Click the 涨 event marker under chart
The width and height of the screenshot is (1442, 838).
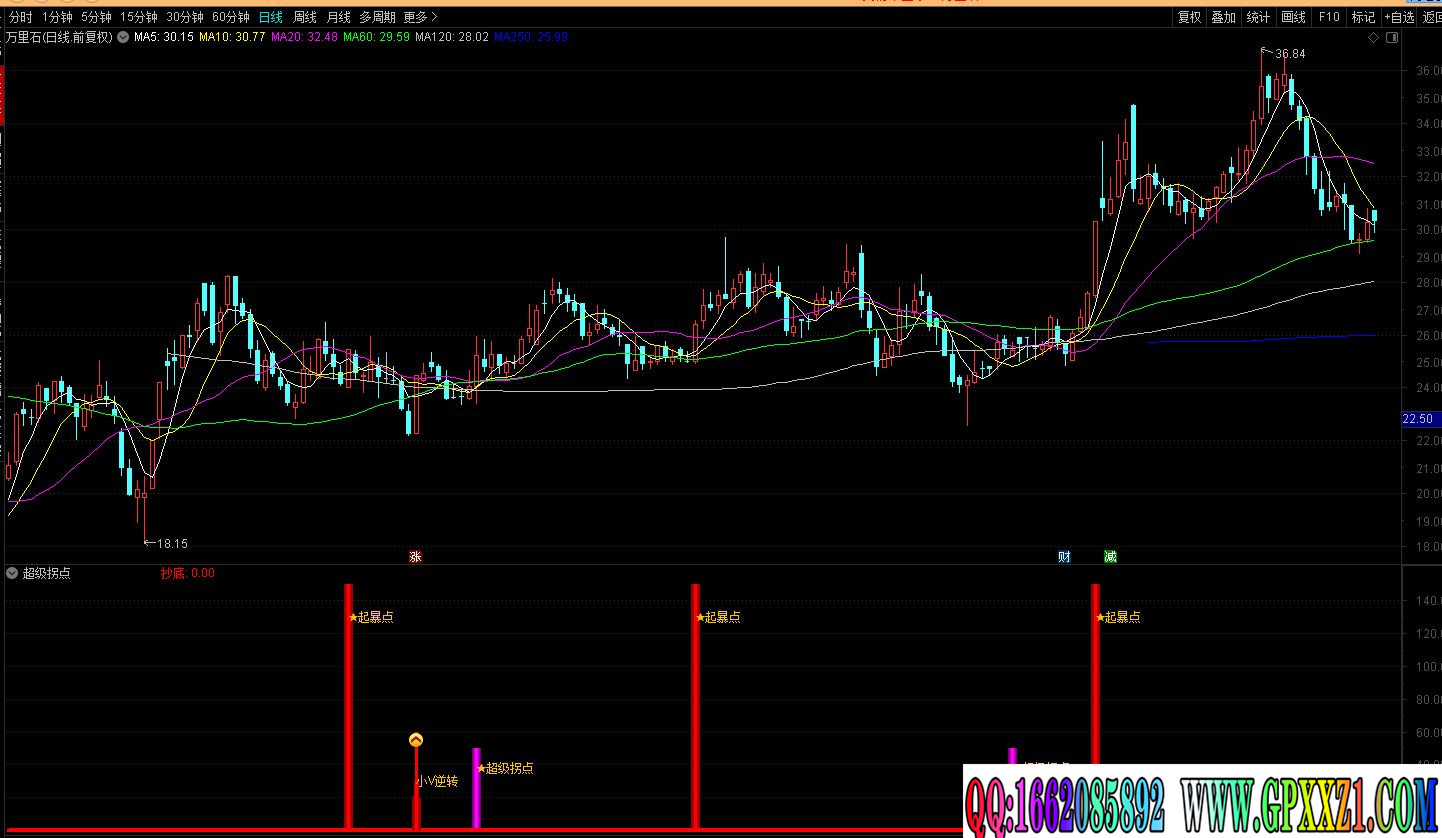415,557
